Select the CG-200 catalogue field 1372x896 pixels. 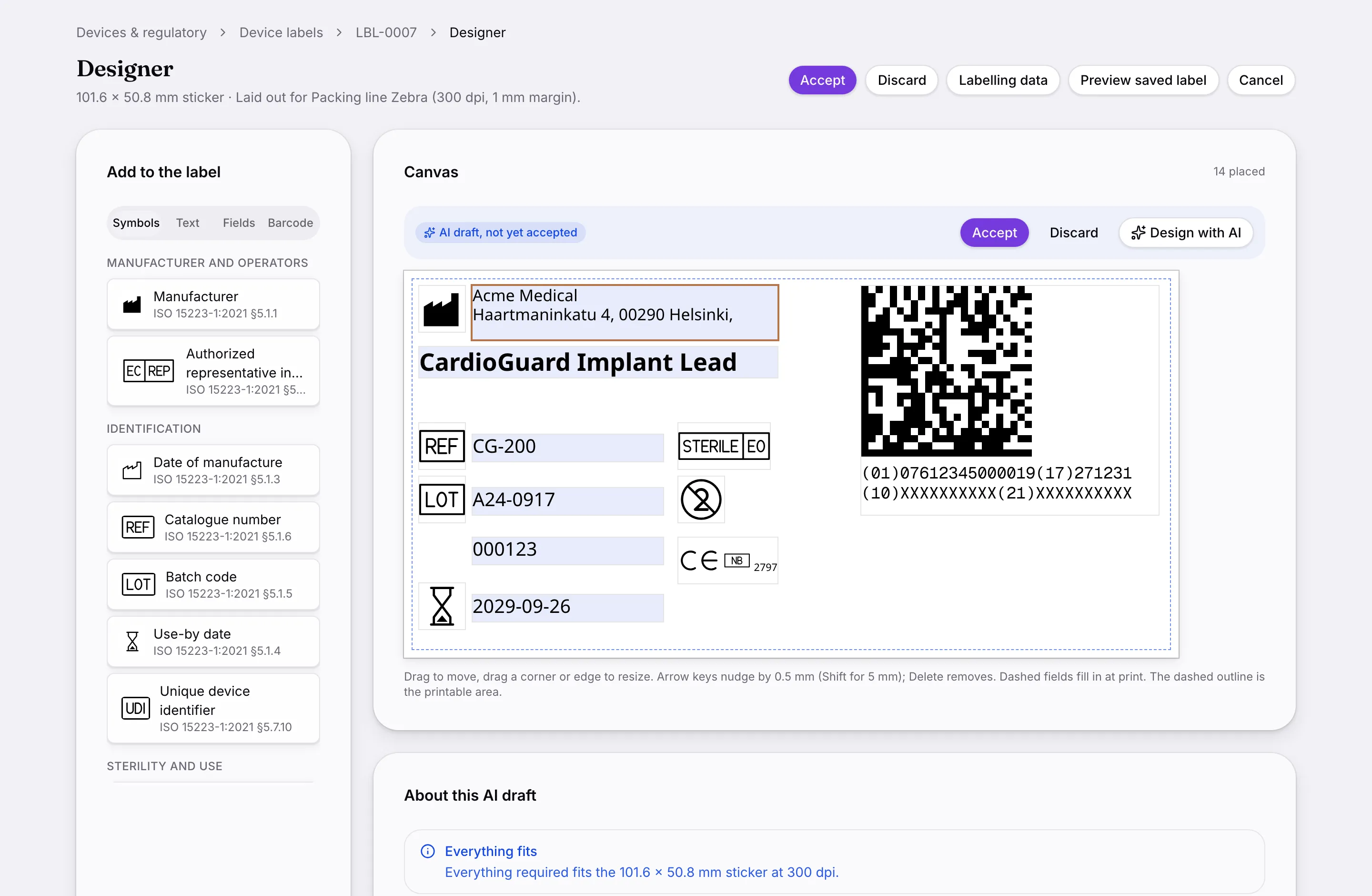(x=567, y=447)
